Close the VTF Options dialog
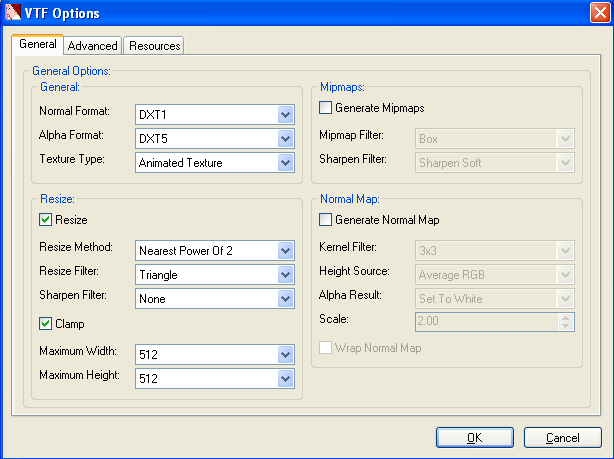 click(597, 14)
